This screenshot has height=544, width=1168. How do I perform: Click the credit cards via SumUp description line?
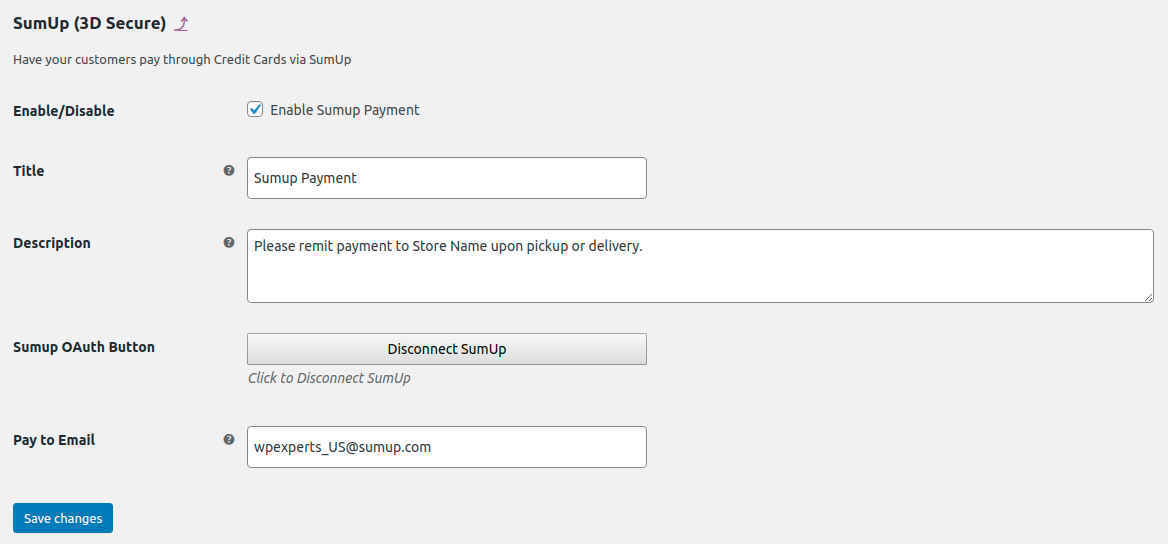182,60
